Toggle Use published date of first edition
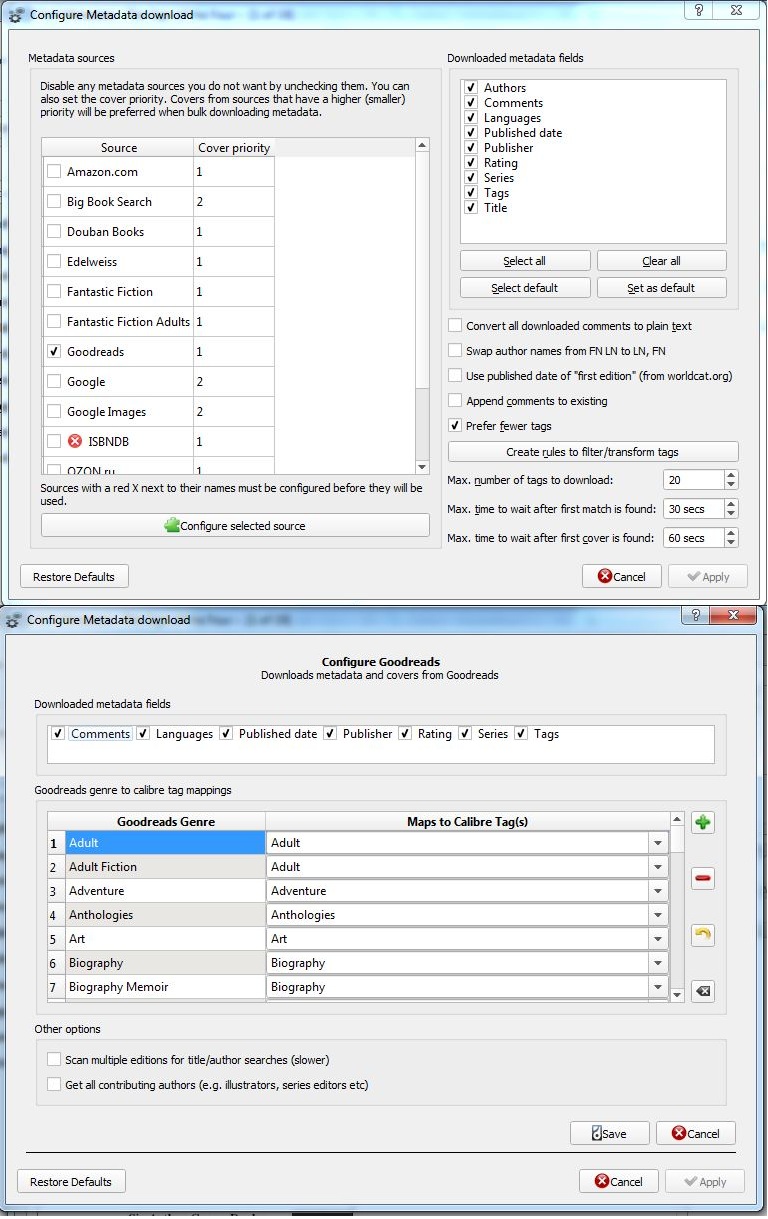The width and height of the screenshot is (768, 1219). coord(455,376)
